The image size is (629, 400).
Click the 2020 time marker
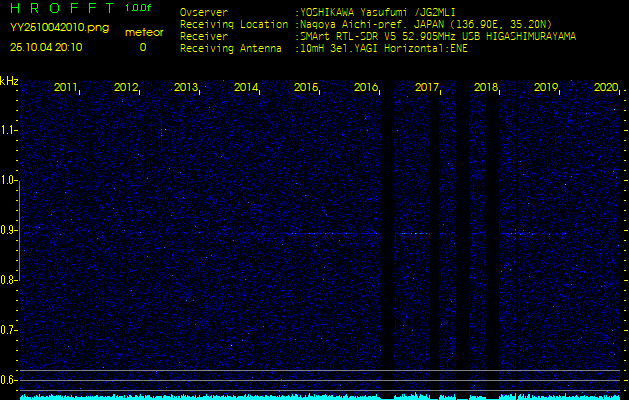tap(606, 87)
